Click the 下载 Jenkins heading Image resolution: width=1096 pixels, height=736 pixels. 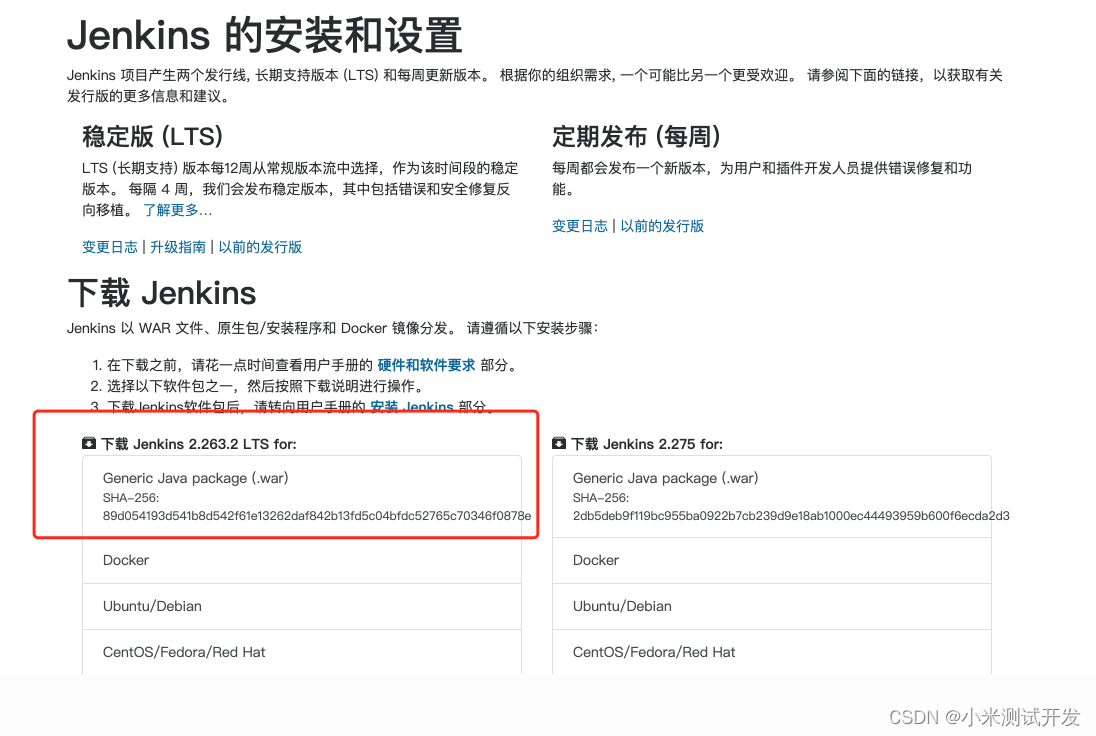point(162,293)
